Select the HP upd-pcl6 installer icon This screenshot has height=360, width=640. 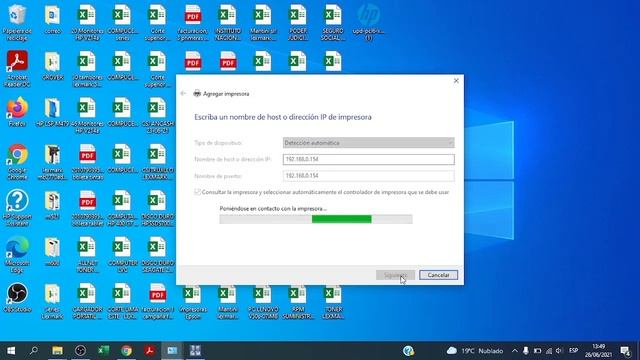368,22
